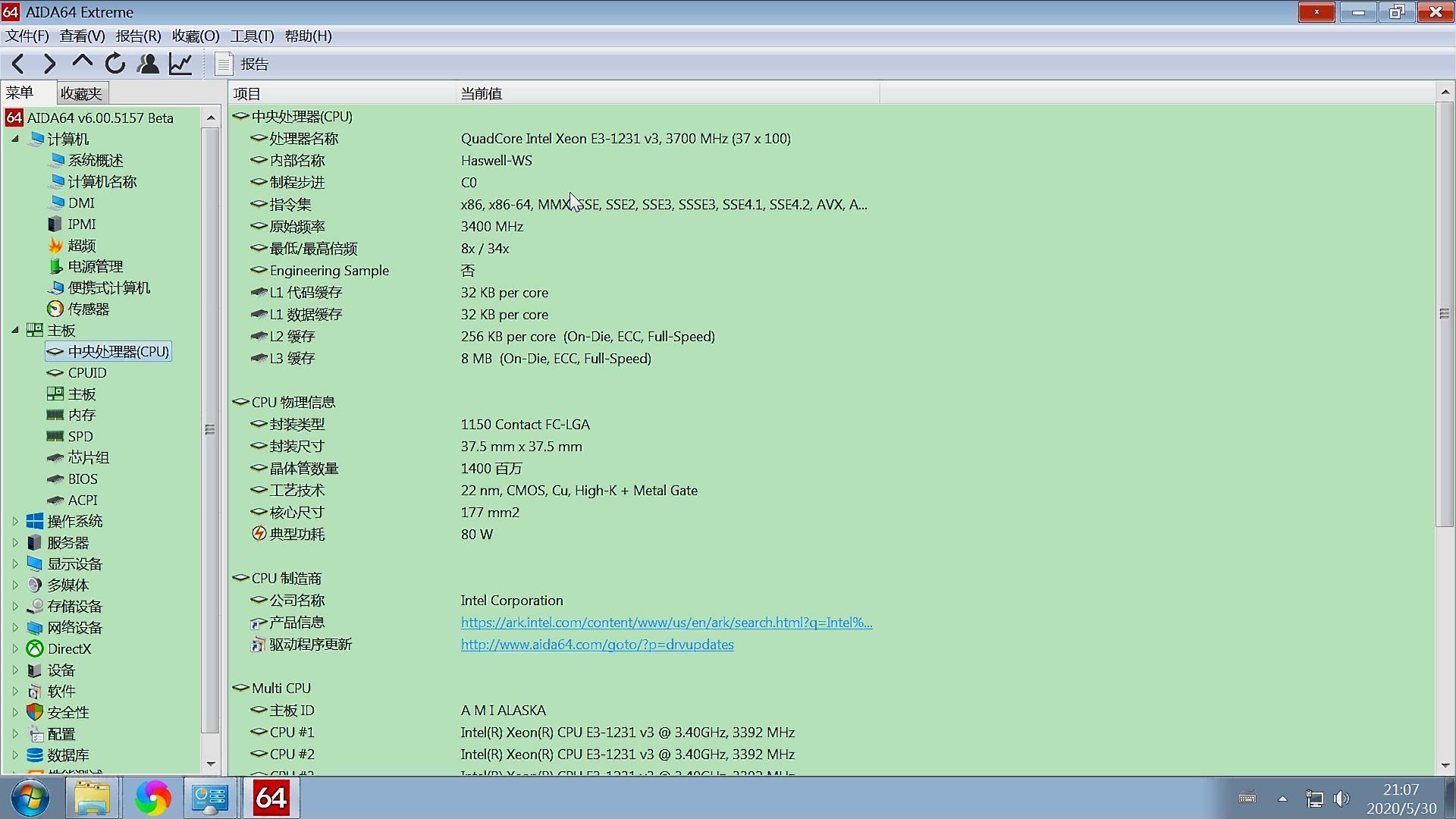Expand the 计算机 tree node
The height and width of the screenshot is (819, 1456).
click(16, 139)
